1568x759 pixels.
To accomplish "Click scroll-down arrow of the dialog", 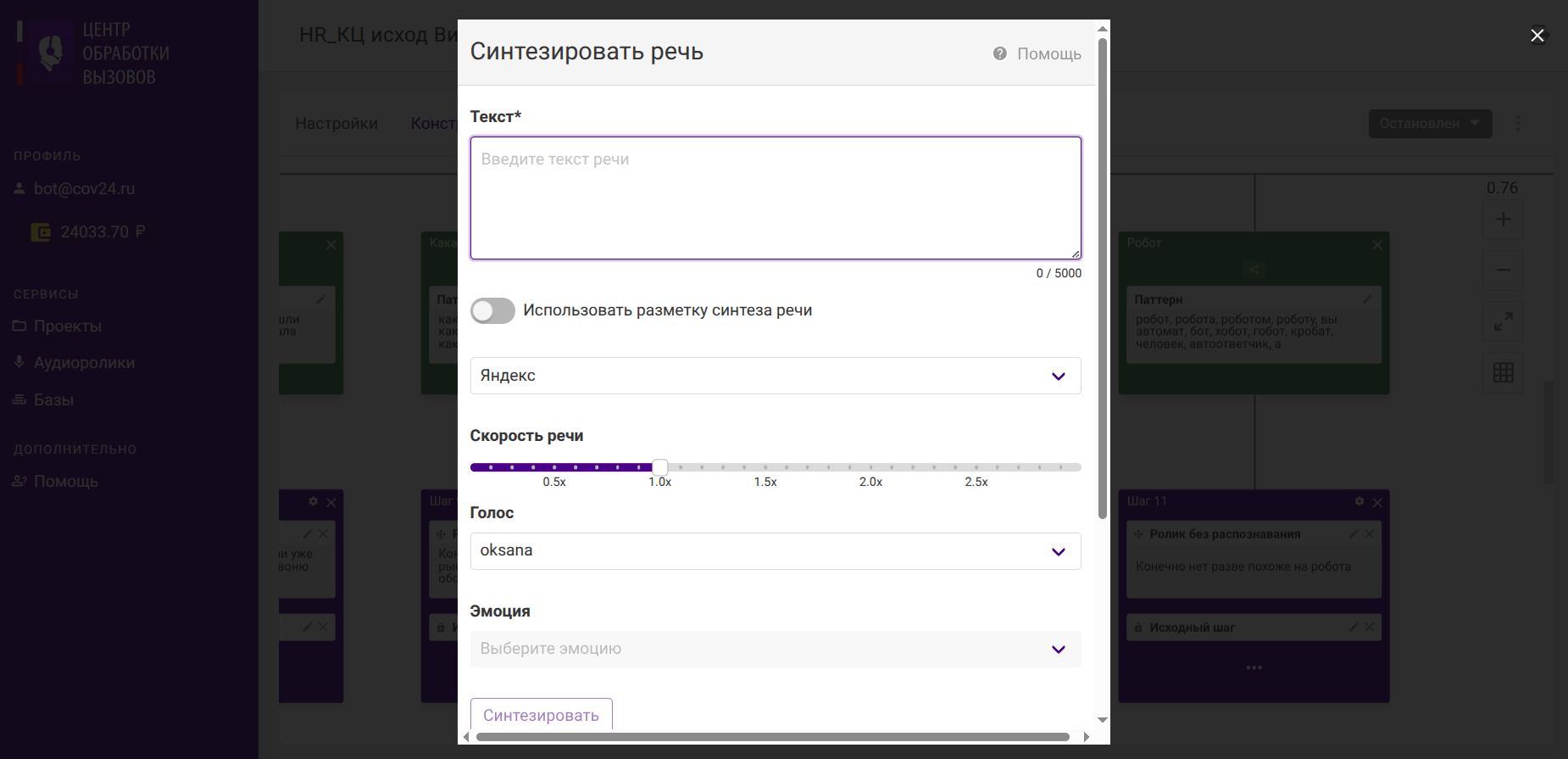I will 1103,720.
